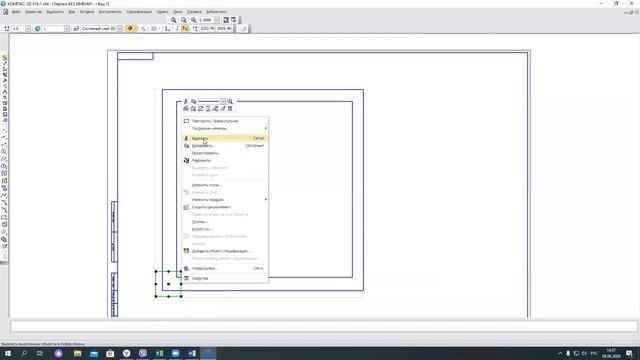The height and width of the screenshot is (360, 640).
Task: Open Yandex Browser from the taskbar
Action: (x=127, y=353)
